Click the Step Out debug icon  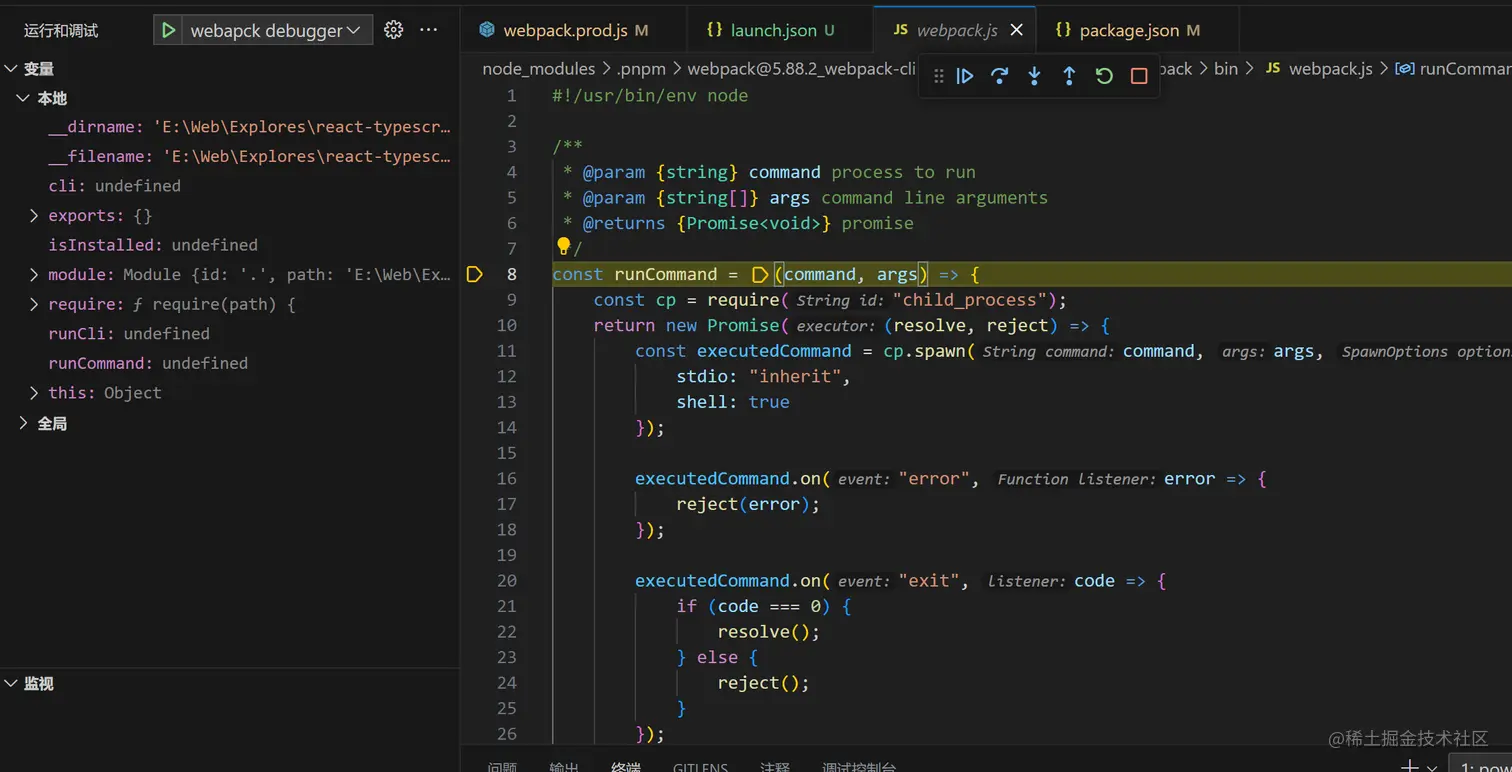tap(1069, 76)
